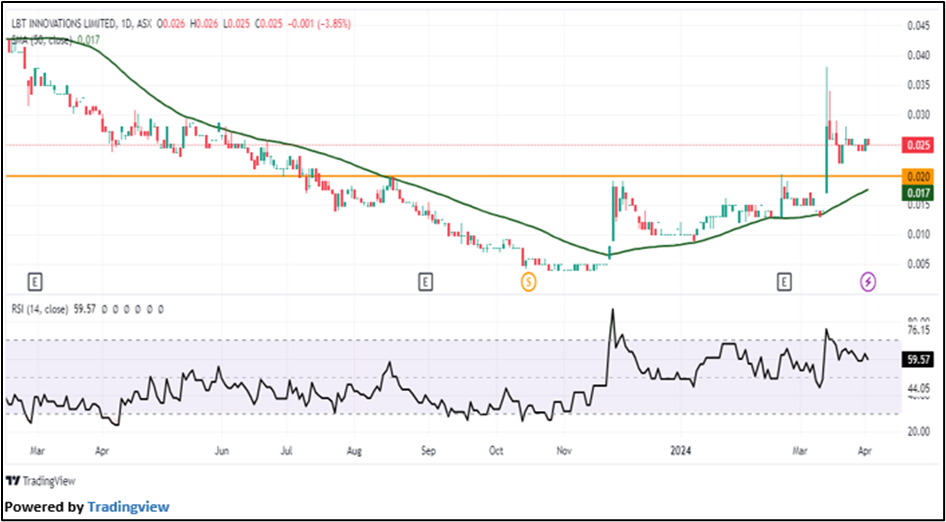Click the 2024 label on time axis
Screen dimensions: 946x522
tap(680, 450)
